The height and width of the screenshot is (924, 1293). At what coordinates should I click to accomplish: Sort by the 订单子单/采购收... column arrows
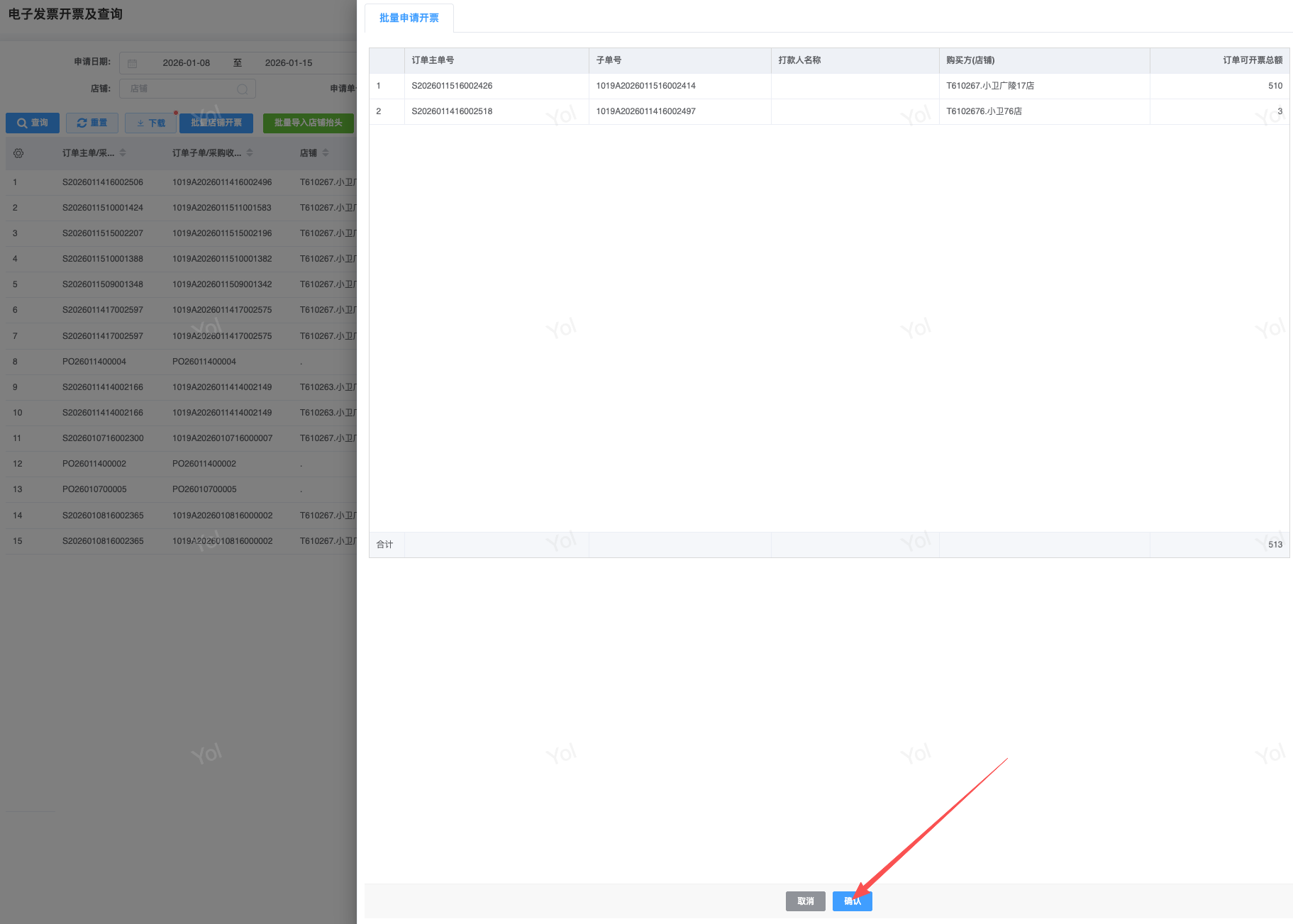click(x=250, y=152)
